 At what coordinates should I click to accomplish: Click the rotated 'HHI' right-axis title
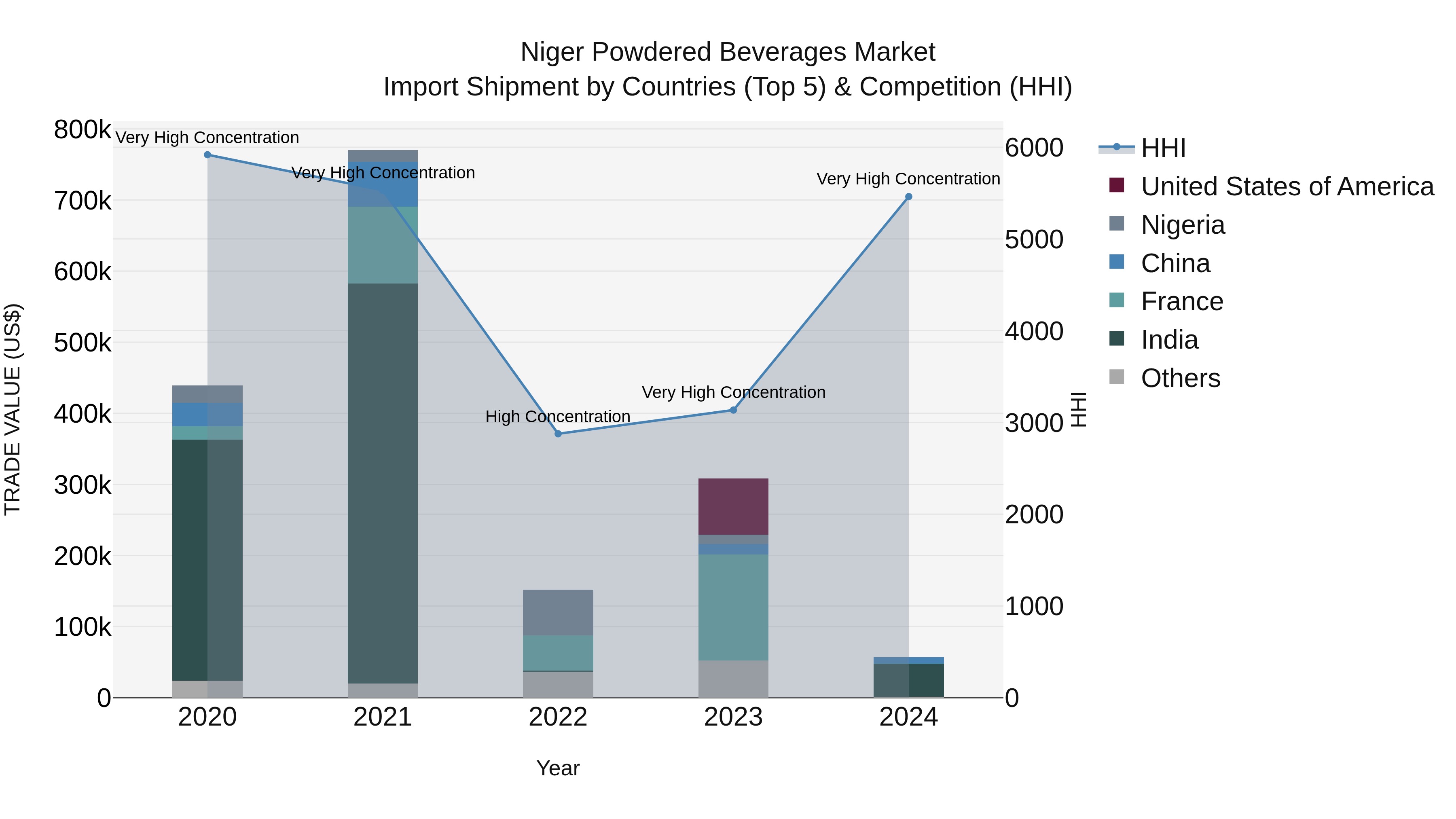[x=1078, y=410]
